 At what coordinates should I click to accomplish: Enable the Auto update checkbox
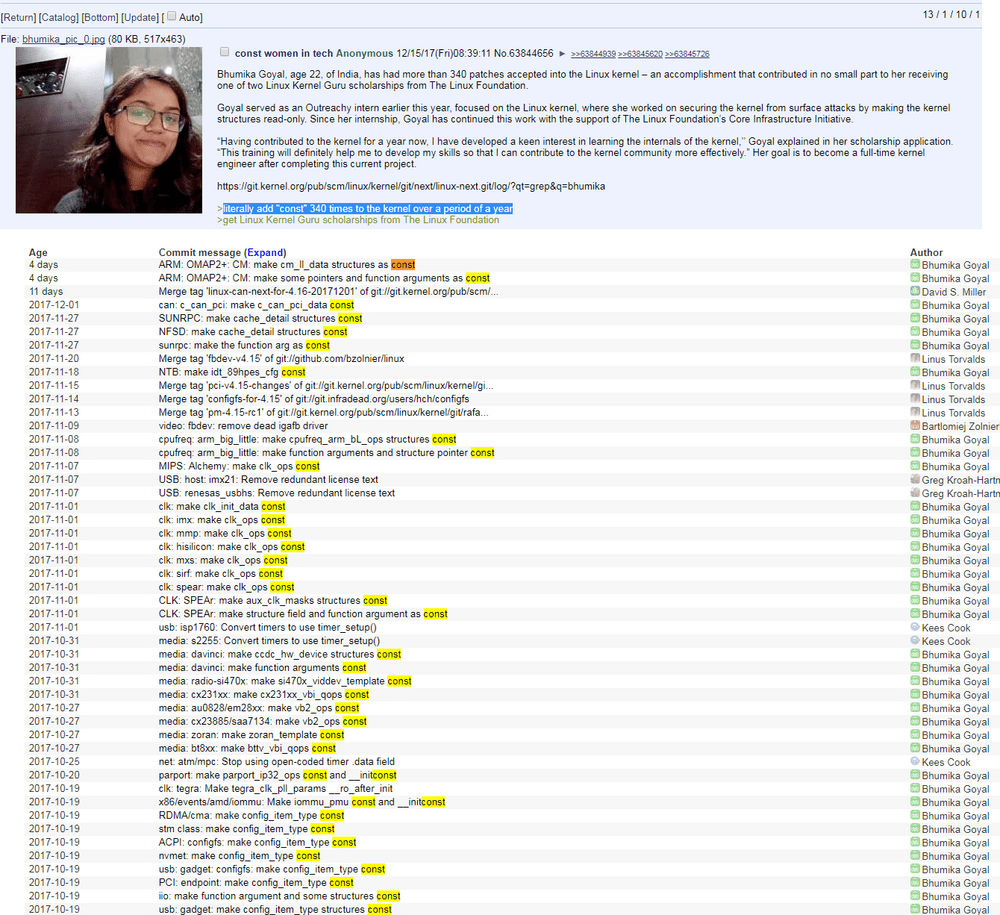[171, 17]
